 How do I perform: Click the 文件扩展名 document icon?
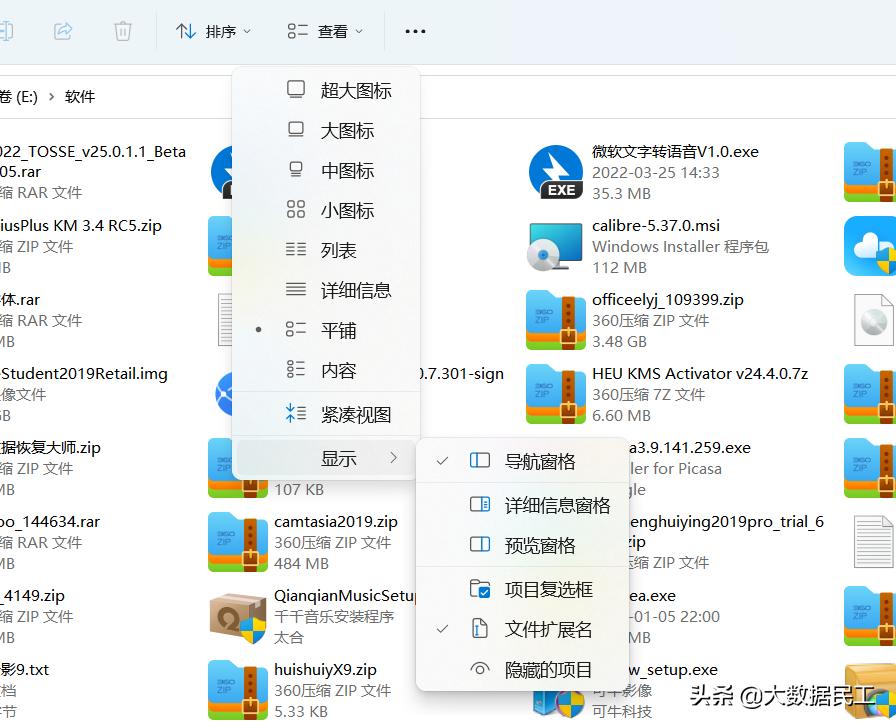tap(479, 629)
